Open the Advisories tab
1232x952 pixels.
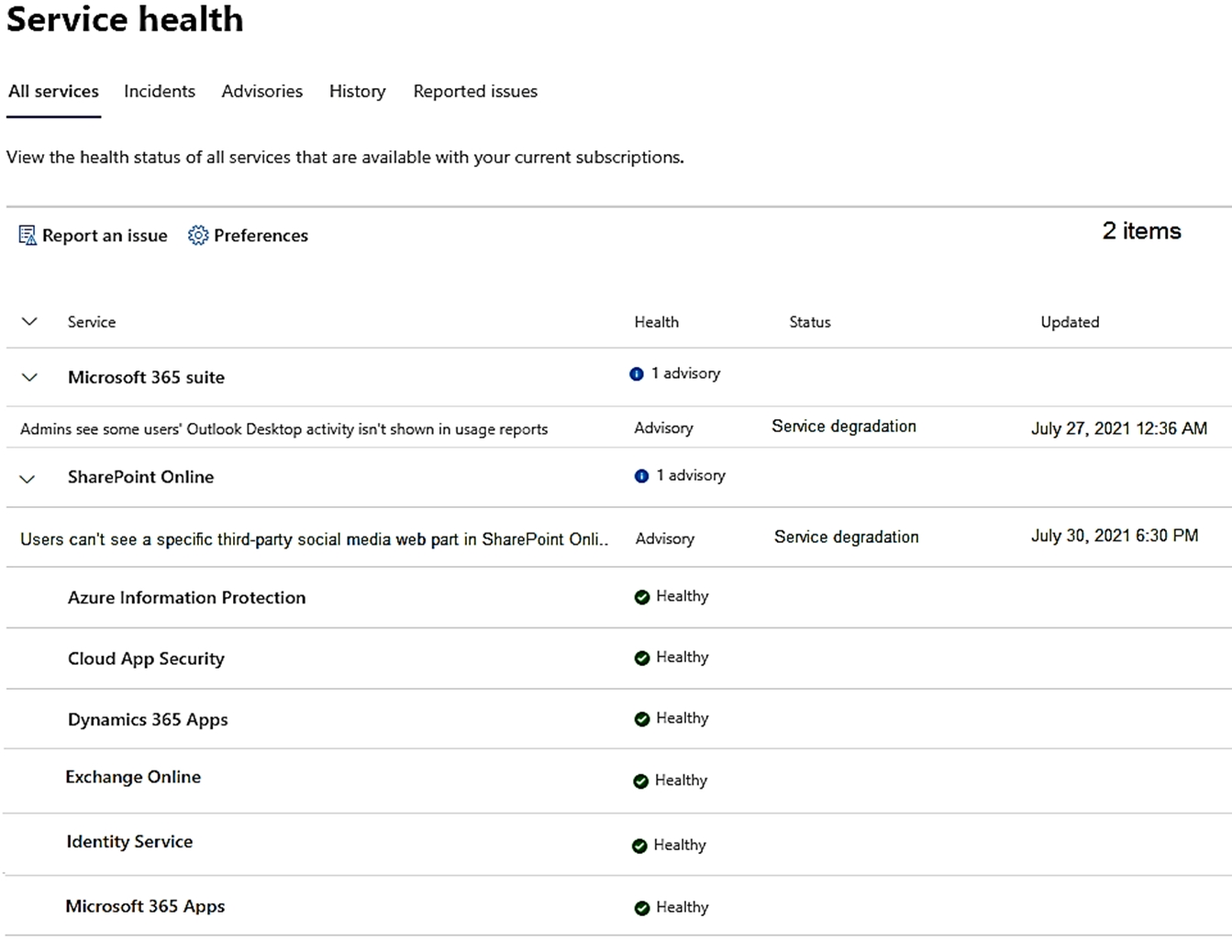[262, 92]
